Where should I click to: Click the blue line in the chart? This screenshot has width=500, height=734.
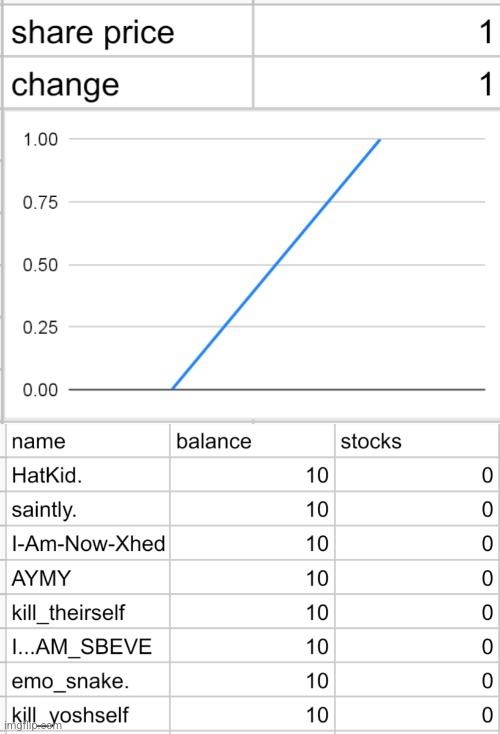coord(276,264)
